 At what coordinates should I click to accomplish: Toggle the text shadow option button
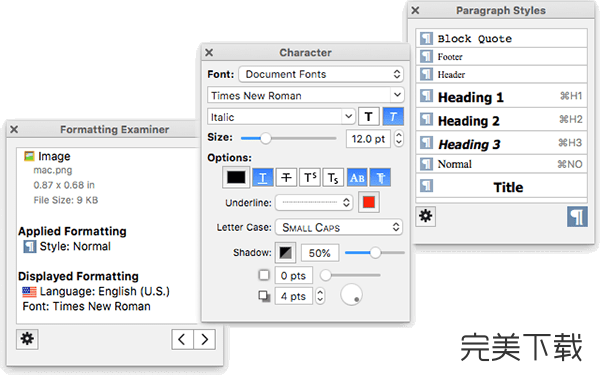[x=380, y=178]
